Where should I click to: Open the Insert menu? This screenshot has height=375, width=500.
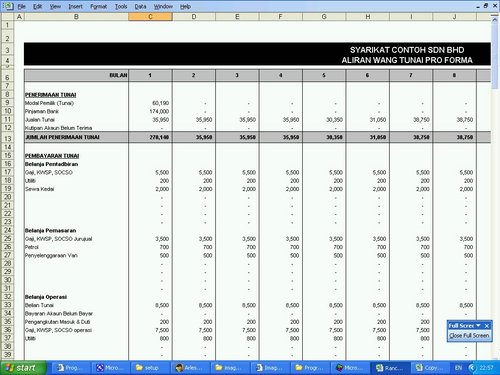point(75,6)
